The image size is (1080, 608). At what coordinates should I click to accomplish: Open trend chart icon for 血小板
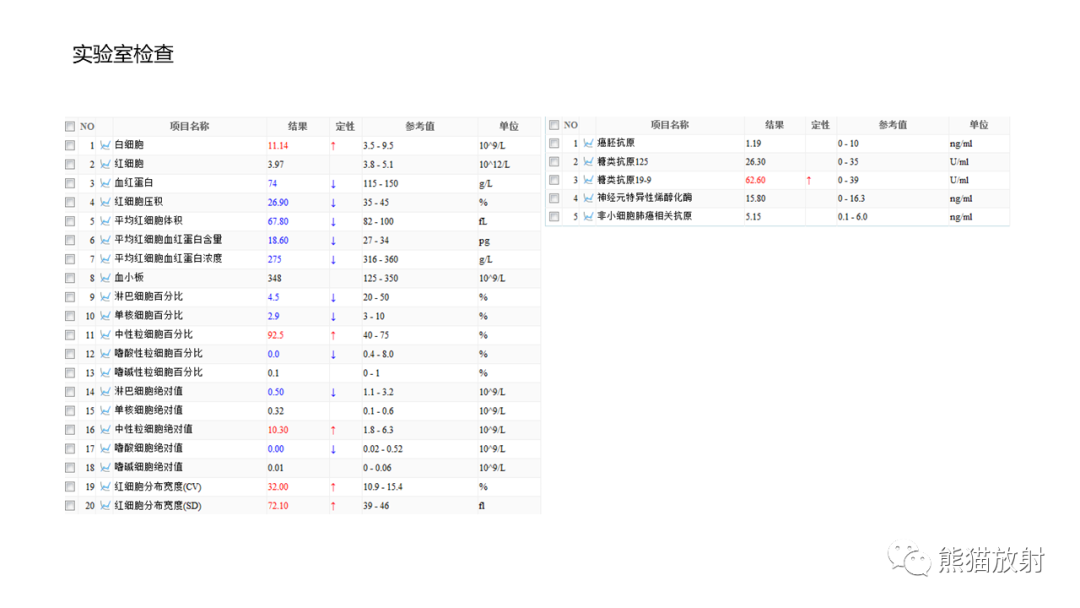click(105, 277)
